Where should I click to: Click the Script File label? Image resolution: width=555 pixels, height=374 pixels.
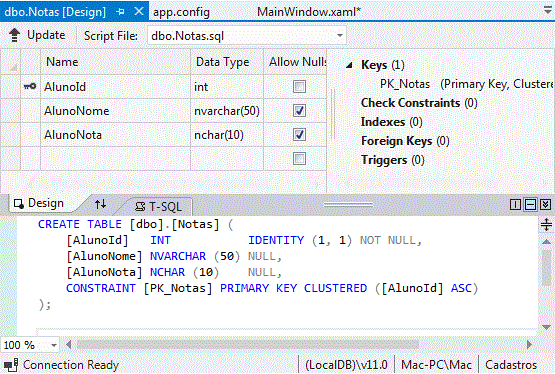(x=111, y=36)
